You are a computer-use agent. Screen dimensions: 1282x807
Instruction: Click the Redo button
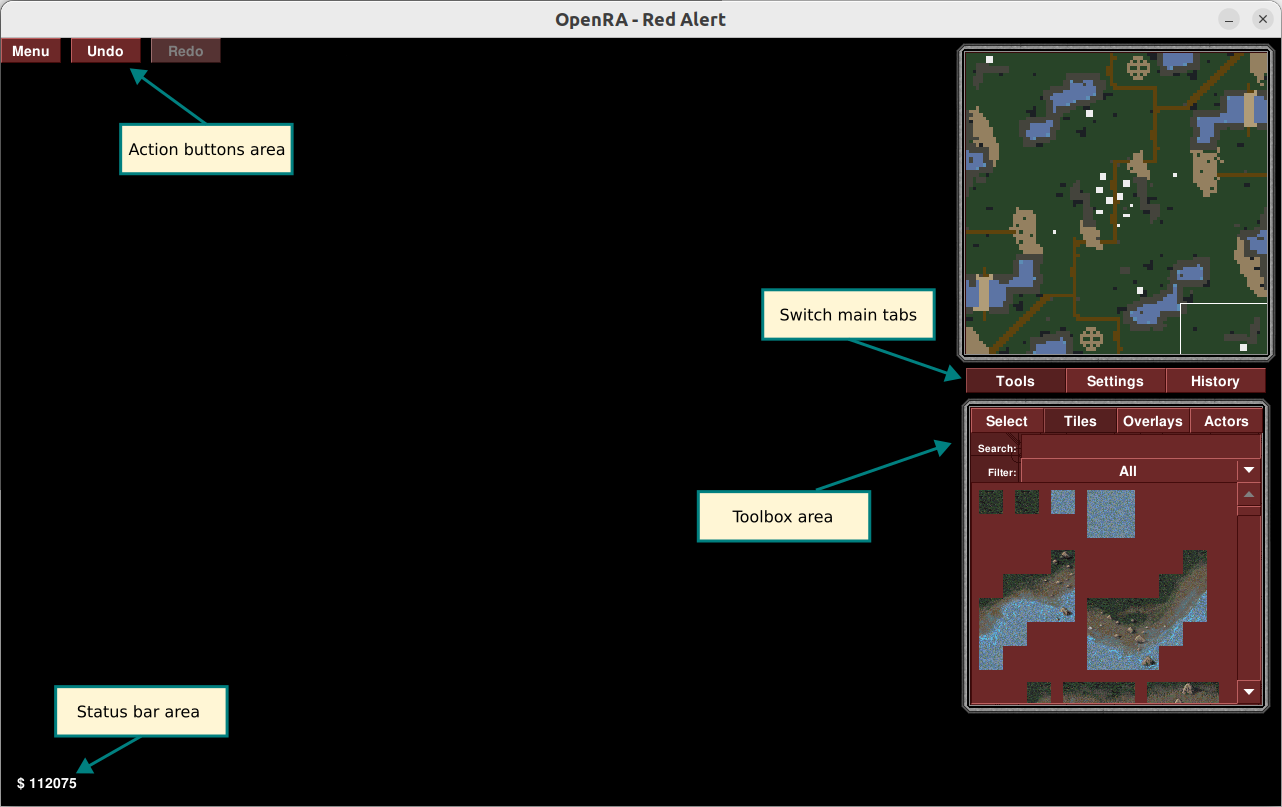[186, 51]
